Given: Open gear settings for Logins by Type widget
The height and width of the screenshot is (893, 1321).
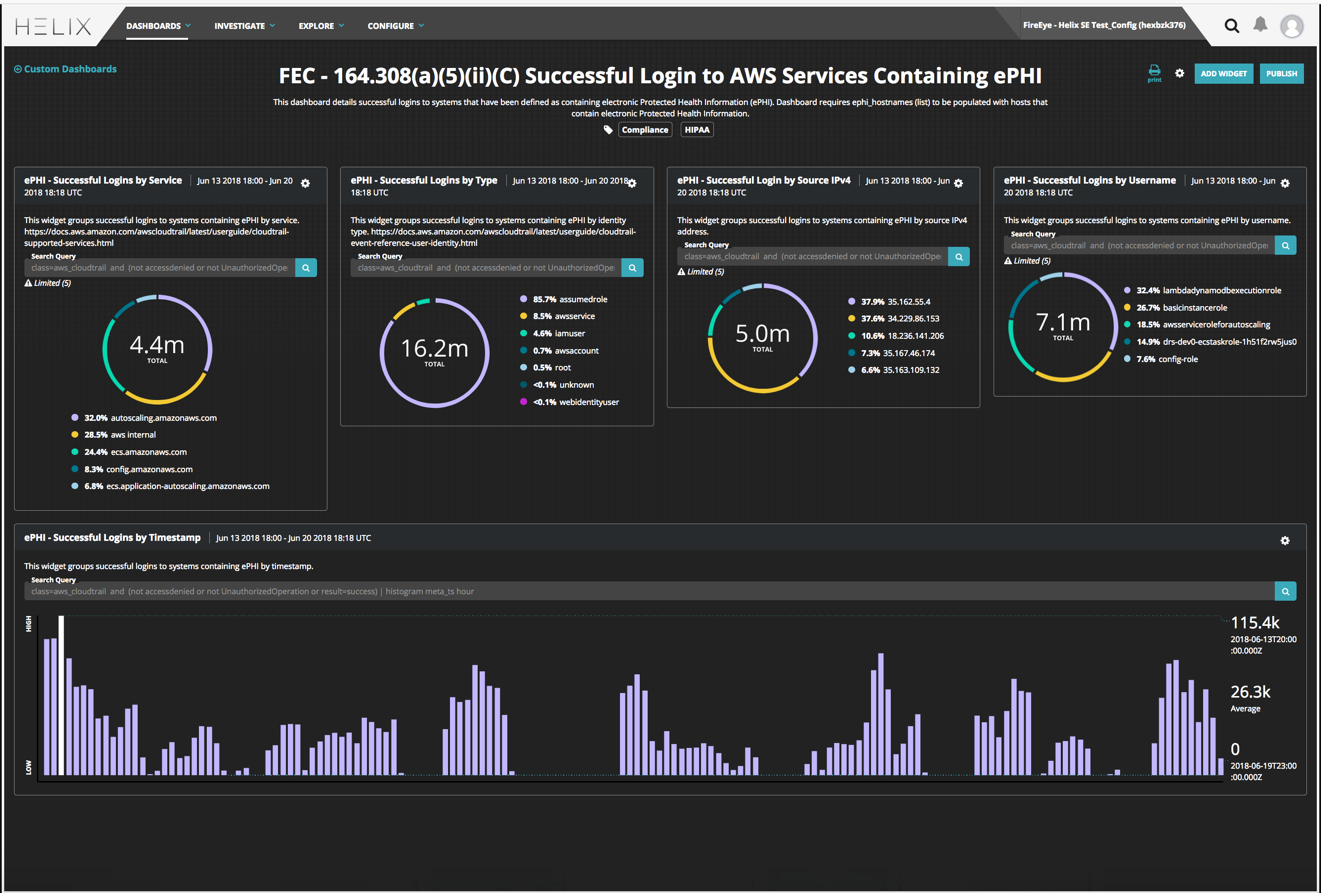Looking at the screenshot, I should (632, 183).
